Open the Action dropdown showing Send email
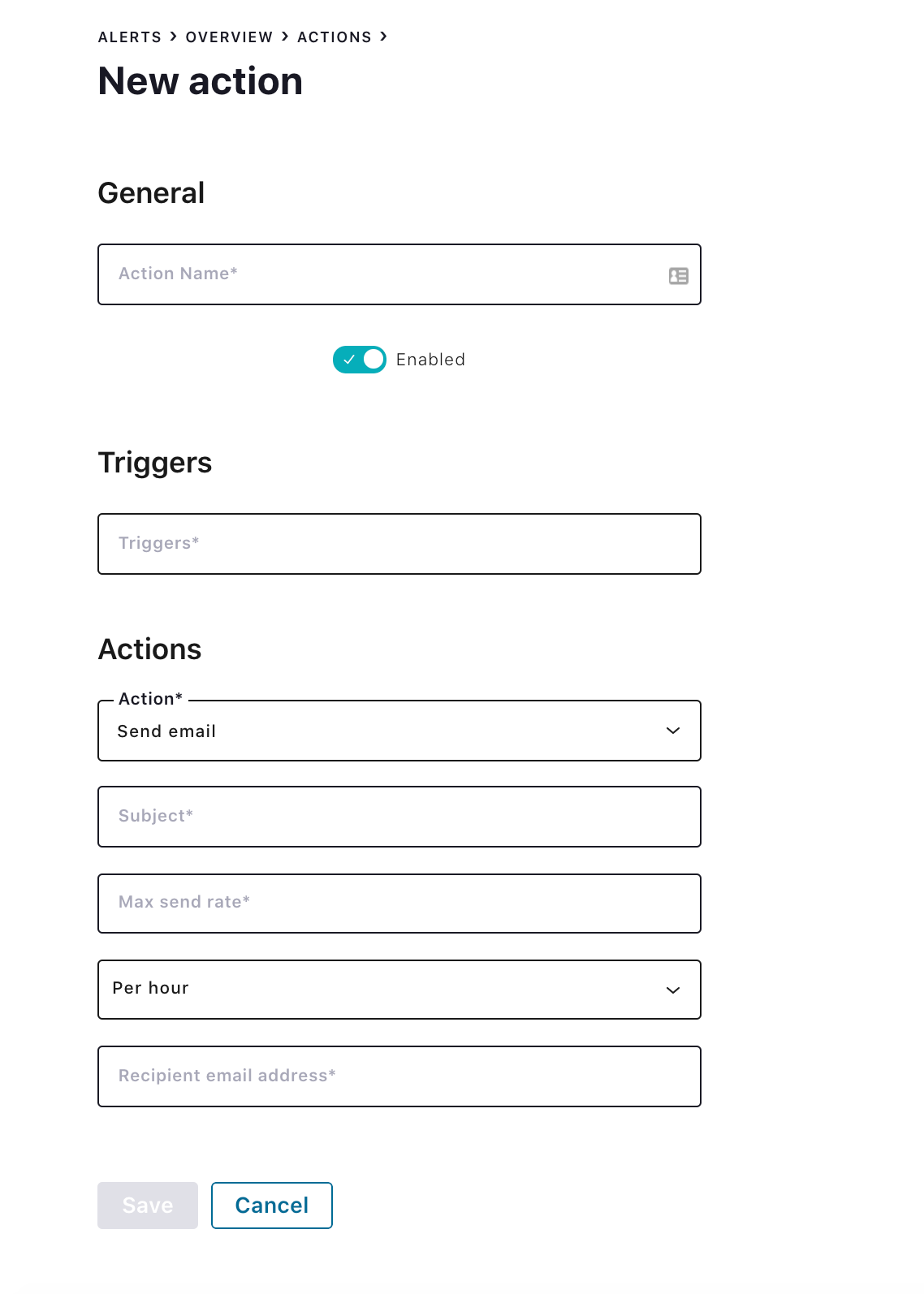The image size is (924, 1294). pyautogui.click(x=399, y=731)
